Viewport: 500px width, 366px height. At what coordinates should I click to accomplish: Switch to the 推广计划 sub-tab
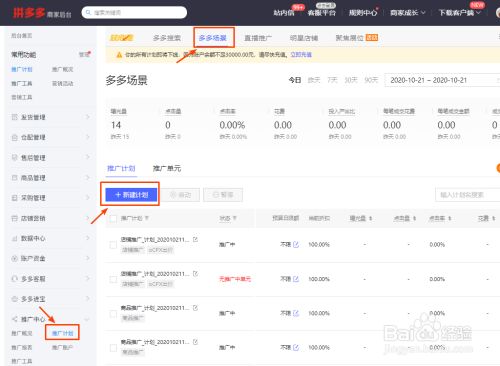pos(121,168)
